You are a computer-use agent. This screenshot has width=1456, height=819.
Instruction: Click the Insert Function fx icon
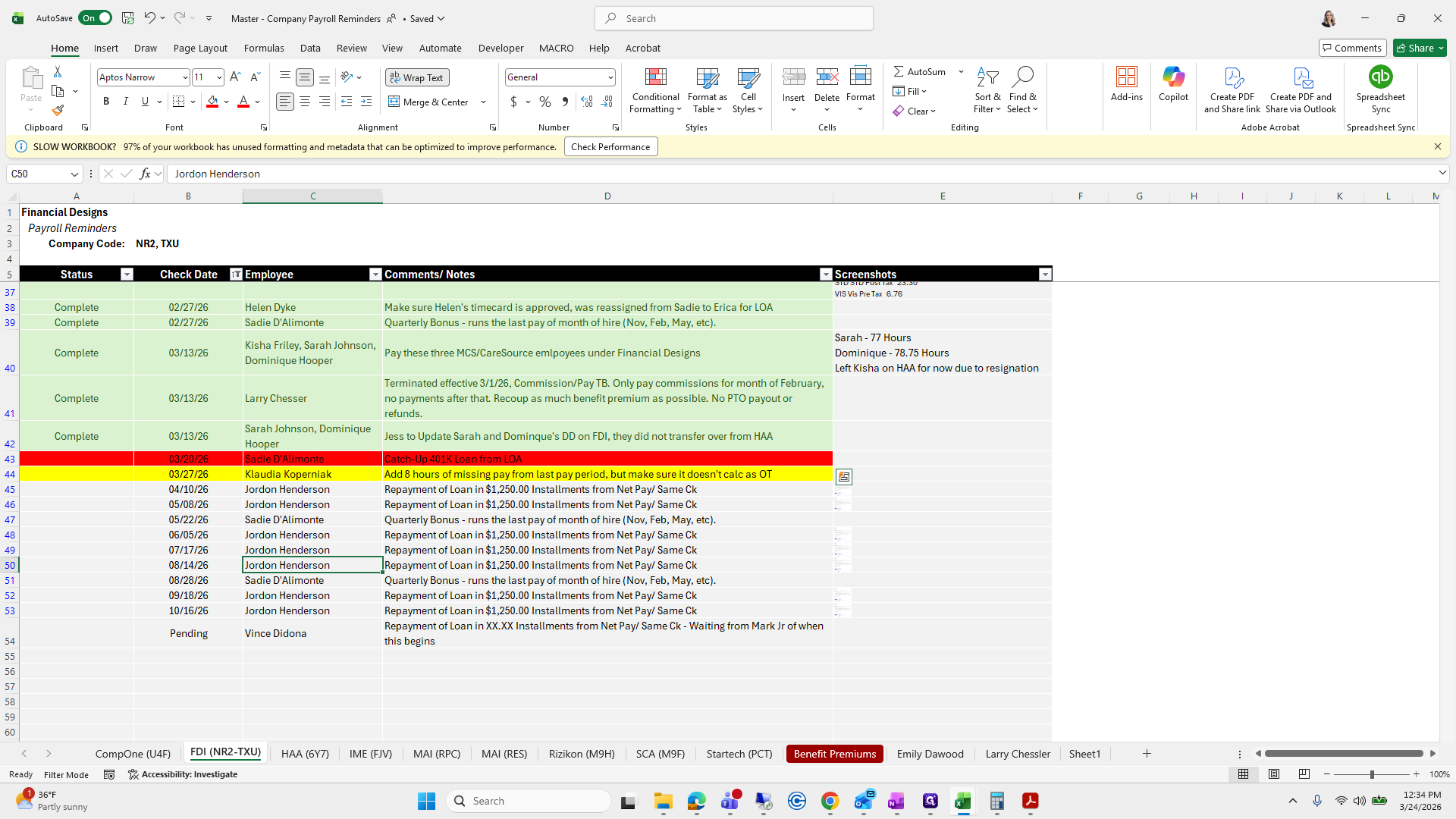[145, 174]
